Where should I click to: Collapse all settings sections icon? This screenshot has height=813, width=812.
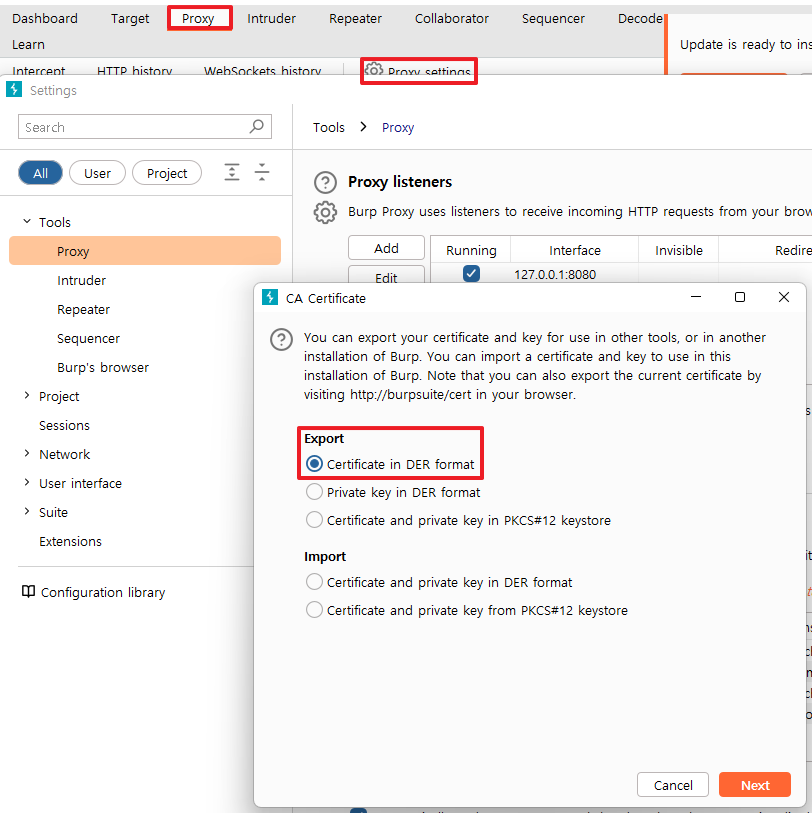[262, 172]
